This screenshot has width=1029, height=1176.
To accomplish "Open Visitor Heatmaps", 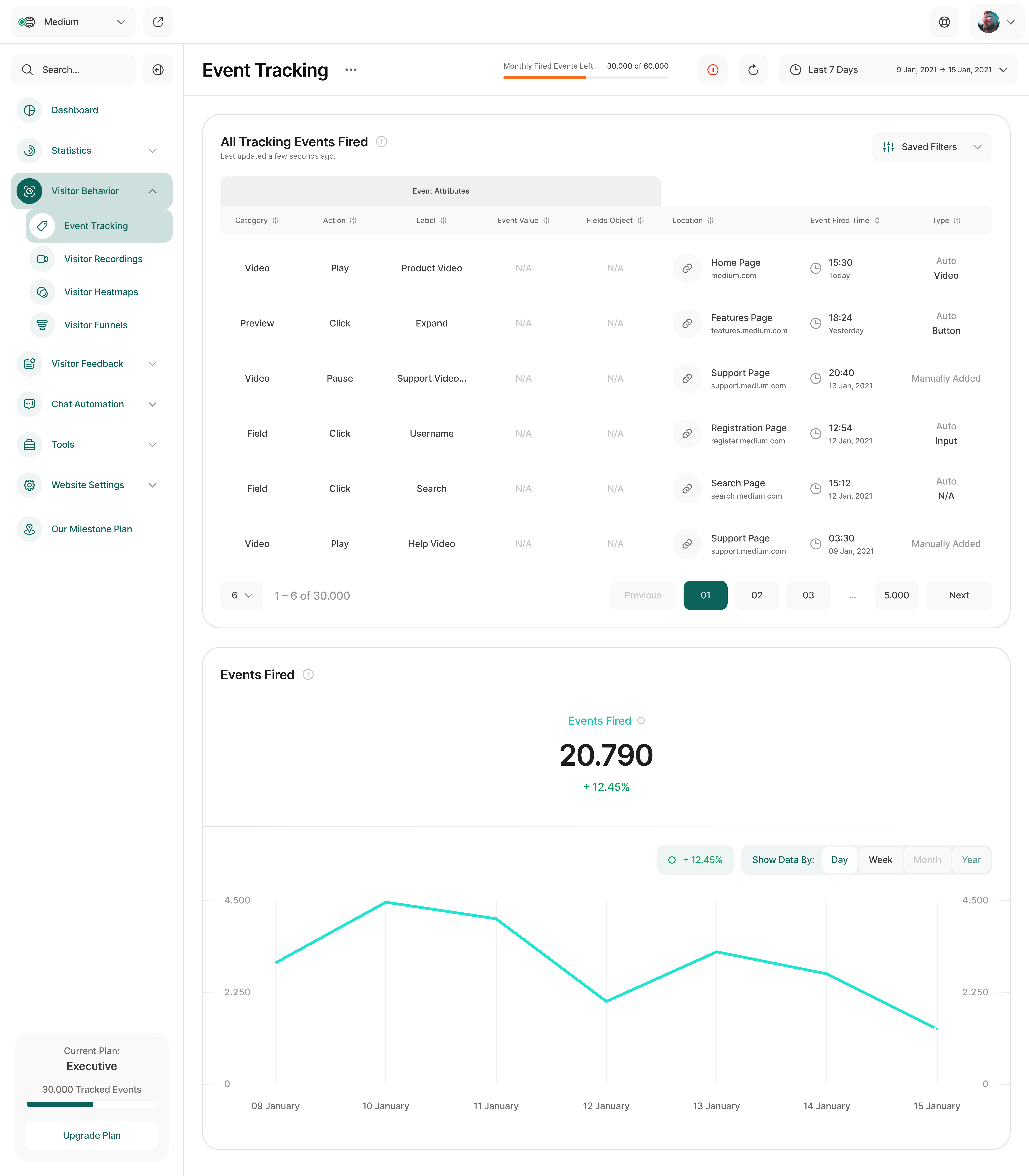I will [101, 292].
